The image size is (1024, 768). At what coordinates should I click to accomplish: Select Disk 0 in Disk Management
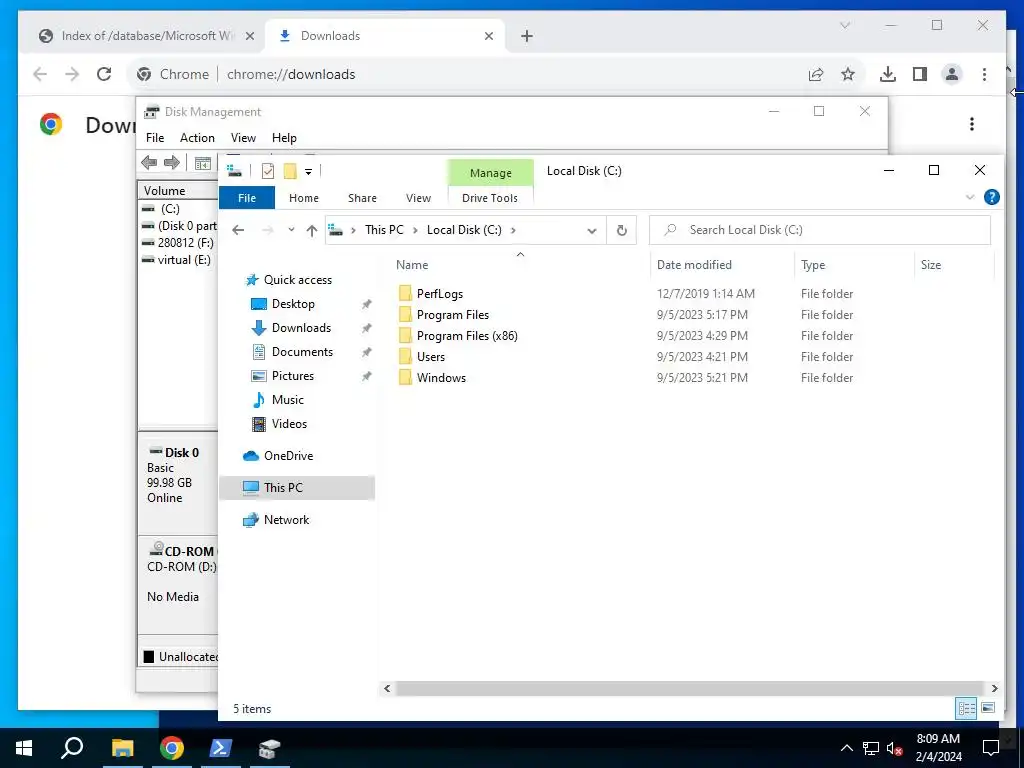pyautogui.click(x=178, y=482)
